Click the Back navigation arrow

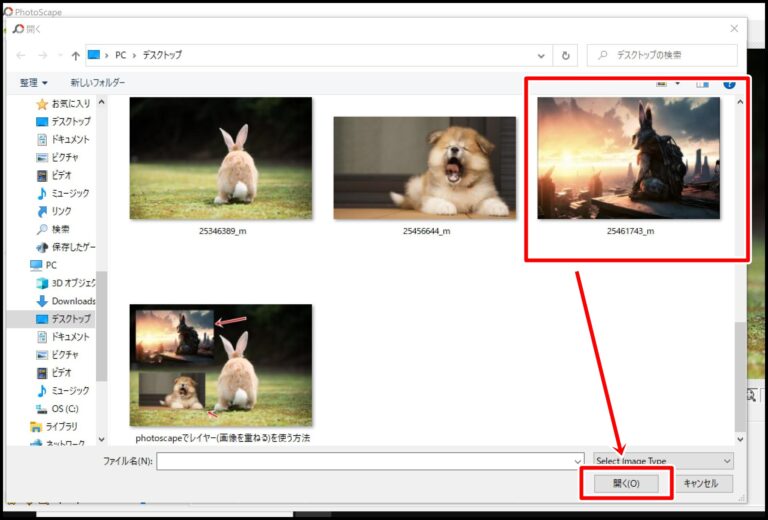coord(21,55)
